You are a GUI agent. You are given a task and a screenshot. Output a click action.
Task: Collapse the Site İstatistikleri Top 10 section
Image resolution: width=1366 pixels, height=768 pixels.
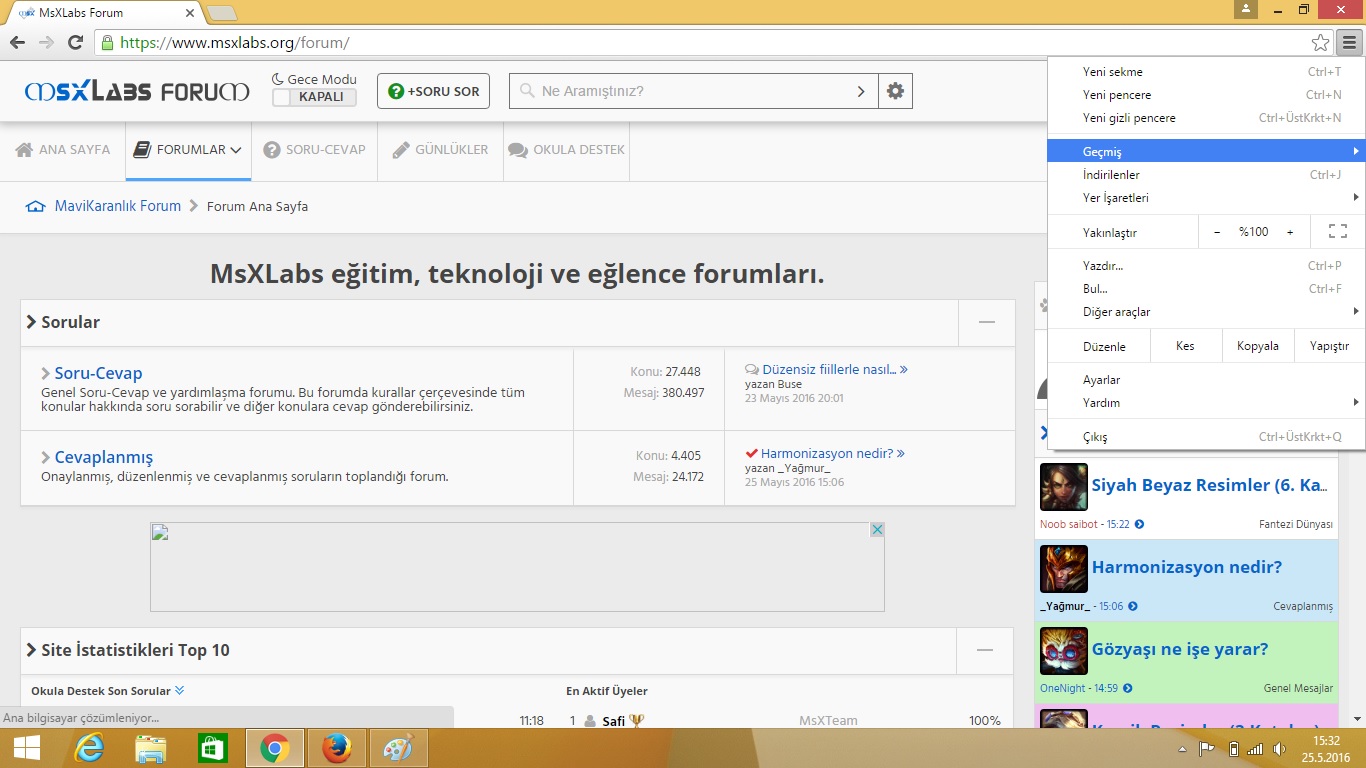[x=985, y=650]
